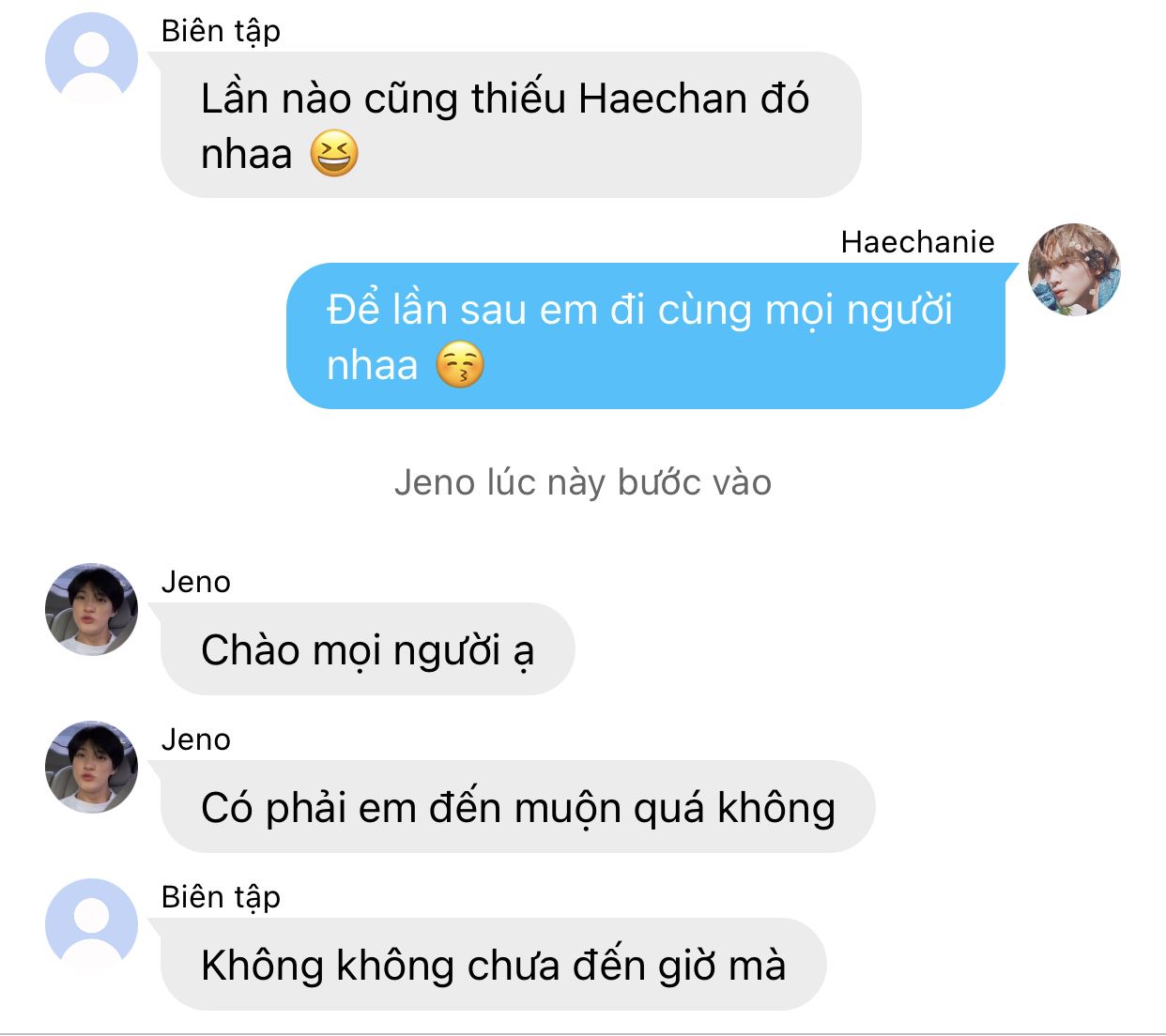
Task: Tap the kissing face emoji in blue bubble
Action: (460, 365)
